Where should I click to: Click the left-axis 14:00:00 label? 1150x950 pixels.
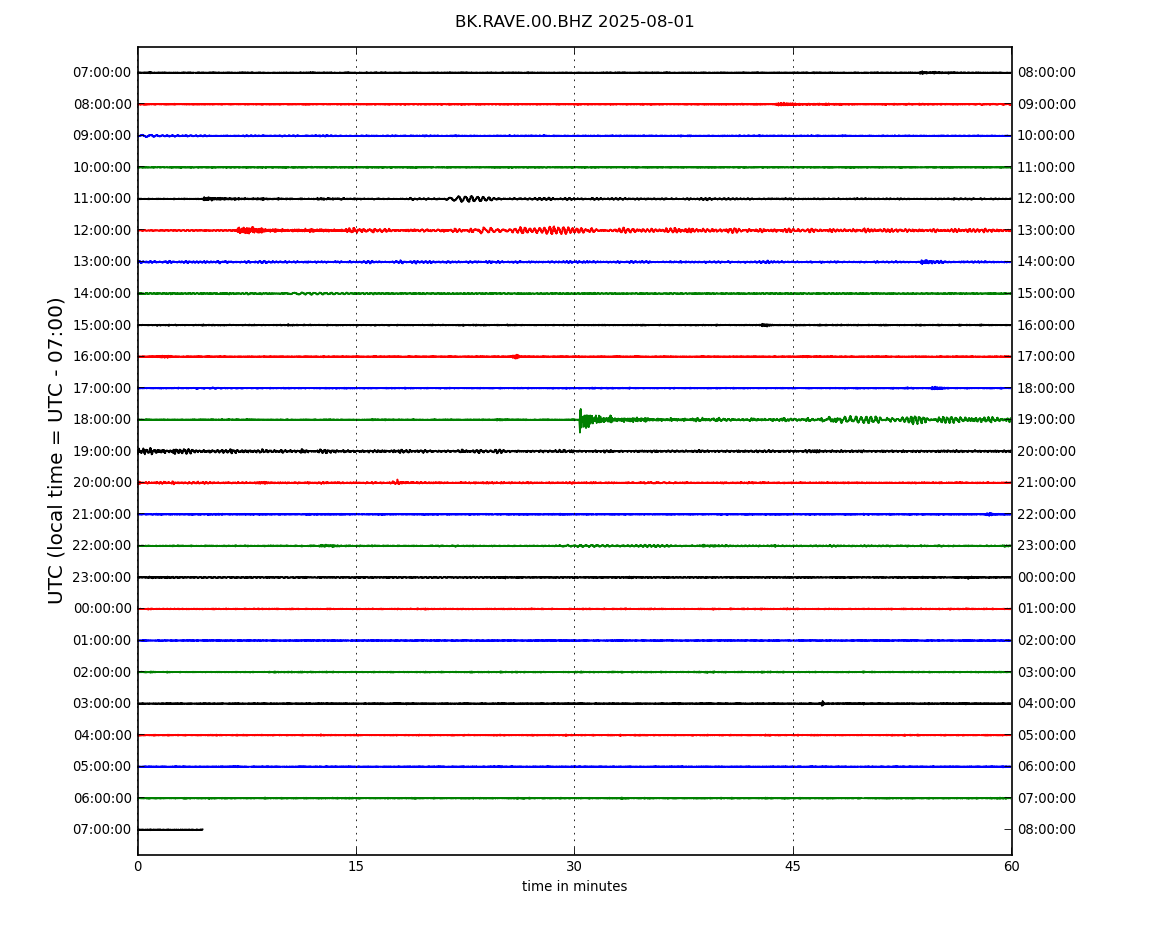point(103,293)
